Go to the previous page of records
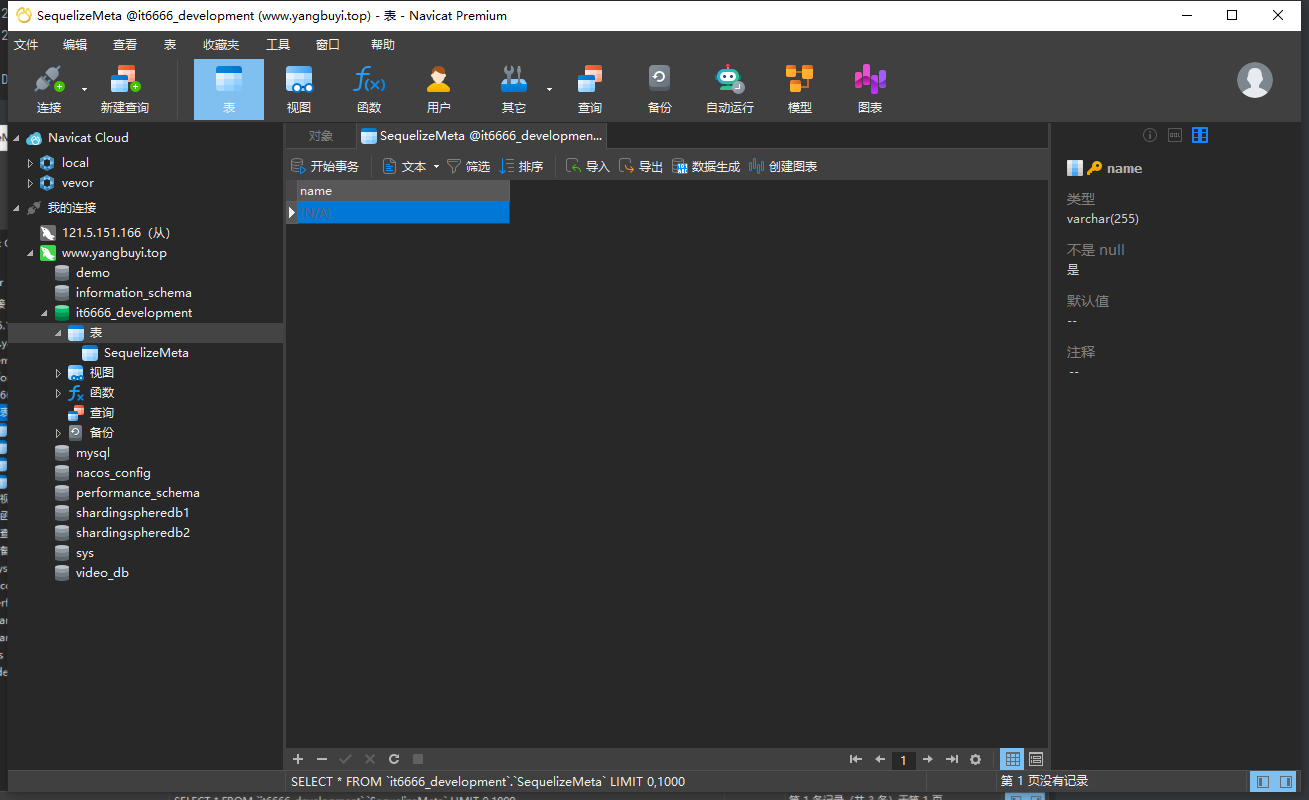 880,760
